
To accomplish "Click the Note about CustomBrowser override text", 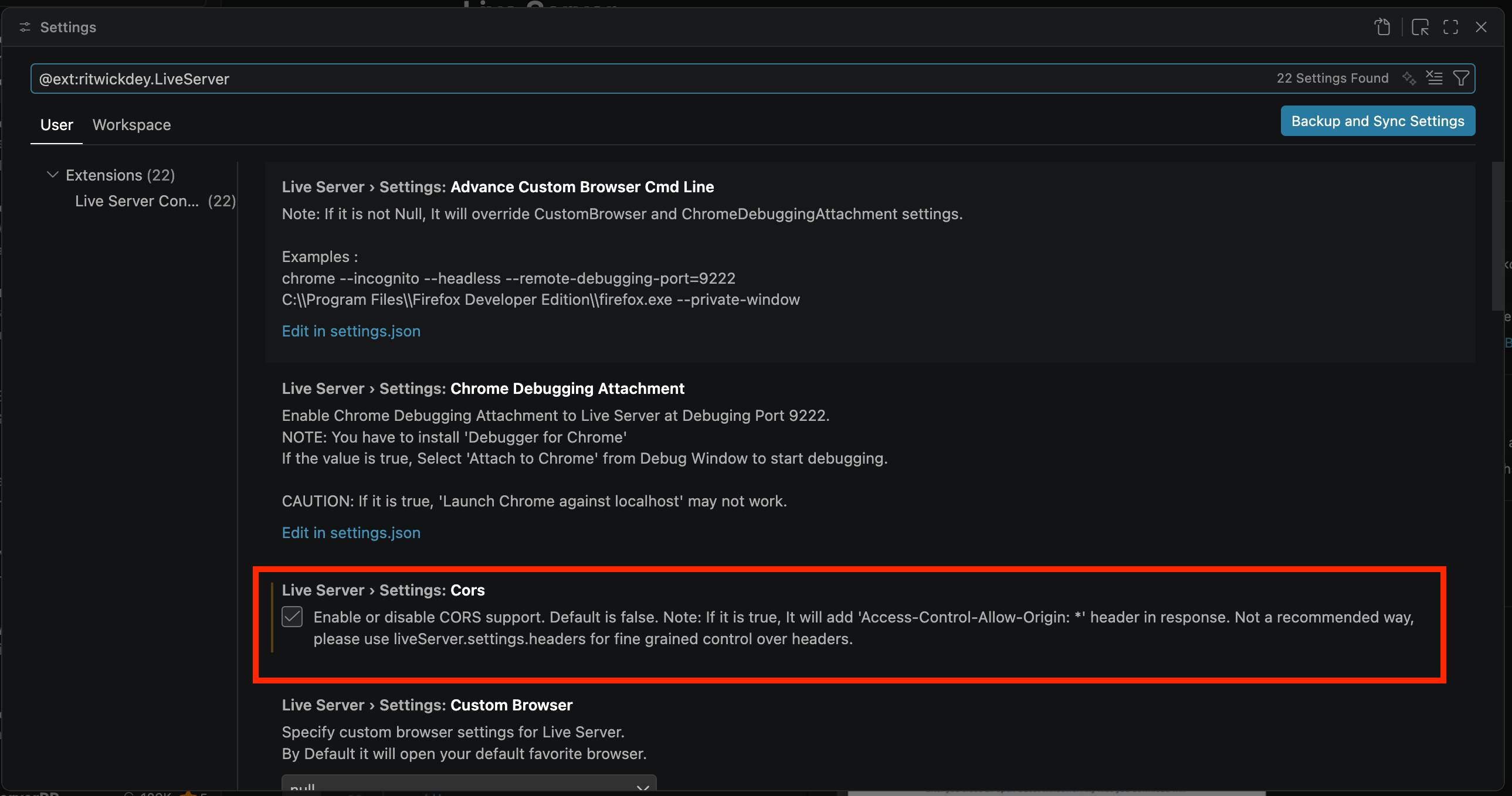I will coord(622,213).
